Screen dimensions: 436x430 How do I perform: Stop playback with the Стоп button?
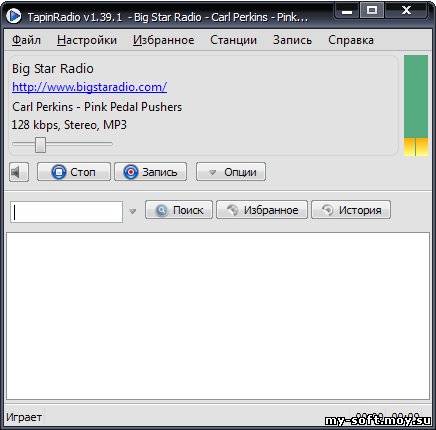click(74, 172)
